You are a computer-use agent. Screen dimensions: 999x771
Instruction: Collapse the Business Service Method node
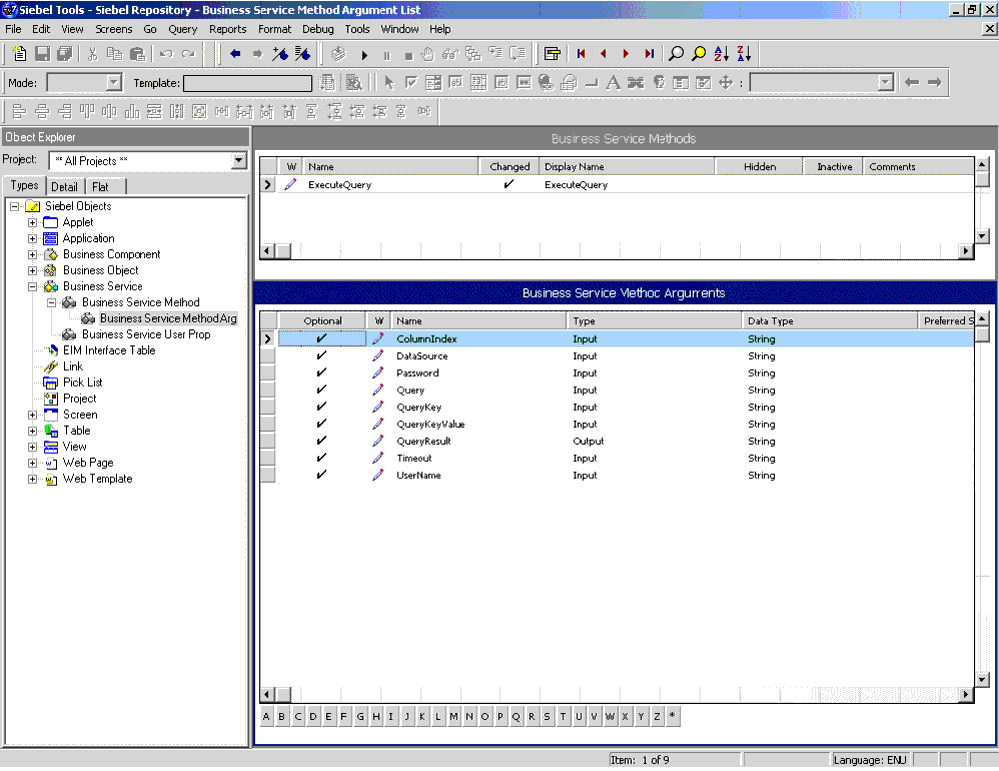[52, 303]
